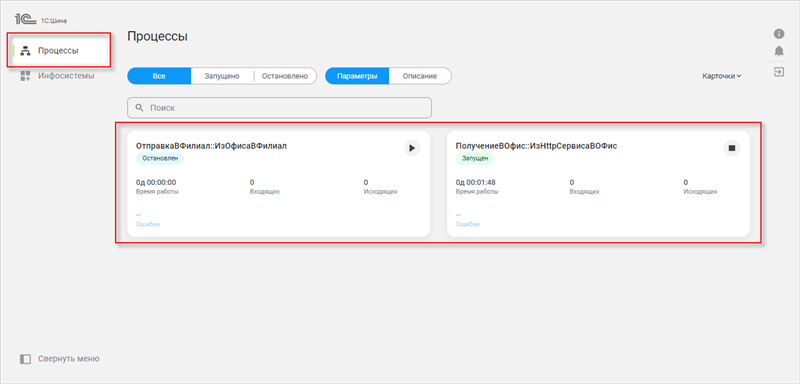Start the ОтправкаВФилиал process with play button
The height and width of the screenshot is (384, 800).
click(x=412, y=148)
